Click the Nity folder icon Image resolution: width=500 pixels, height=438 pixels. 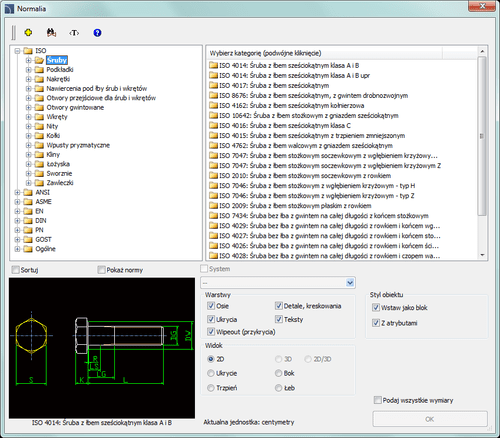[39, 126]
